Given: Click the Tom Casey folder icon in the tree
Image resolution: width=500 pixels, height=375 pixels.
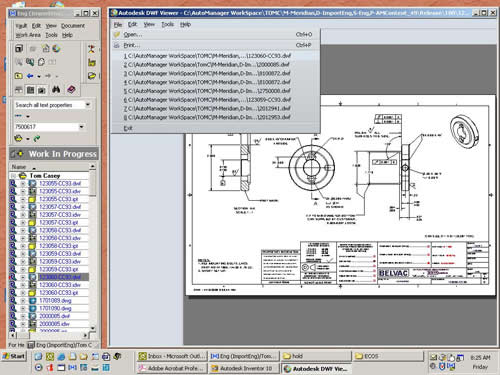Looking at the screenshot, I should 23,175.
